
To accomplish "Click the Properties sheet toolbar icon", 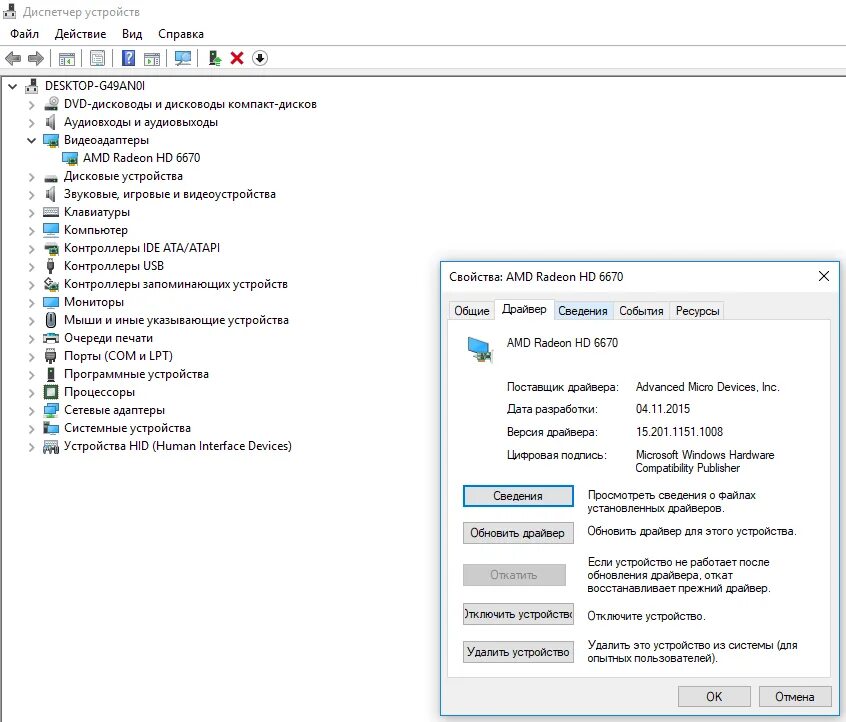I will [x=98, y=58].
